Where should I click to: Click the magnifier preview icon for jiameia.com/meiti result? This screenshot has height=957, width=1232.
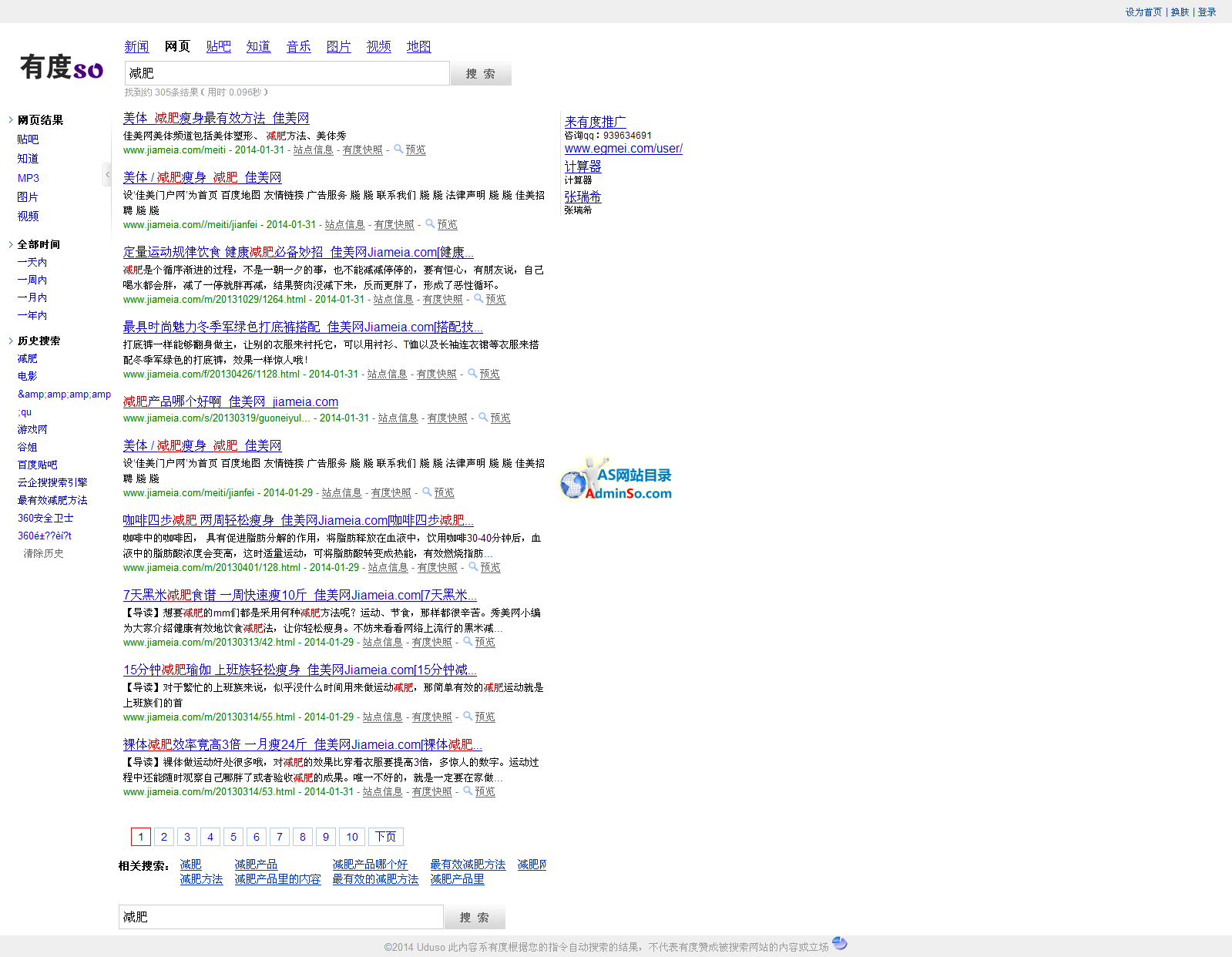pos(398,149)
